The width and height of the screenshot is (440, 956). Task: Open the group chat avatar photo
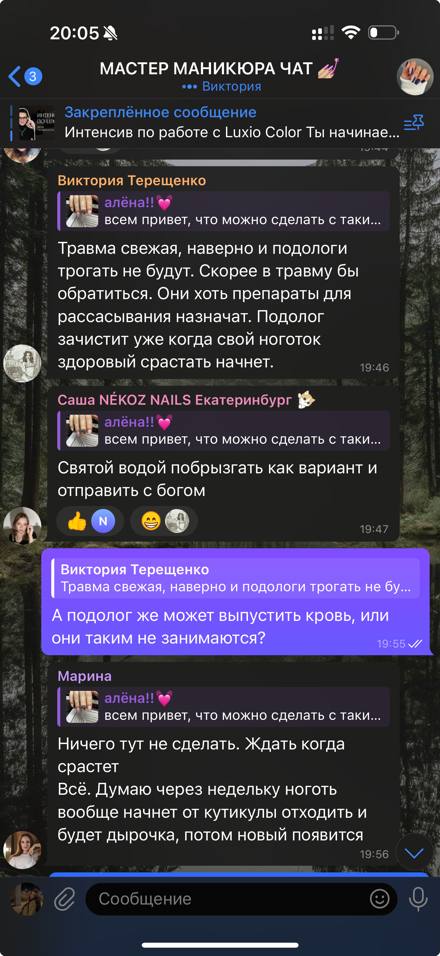coord(415,76)
